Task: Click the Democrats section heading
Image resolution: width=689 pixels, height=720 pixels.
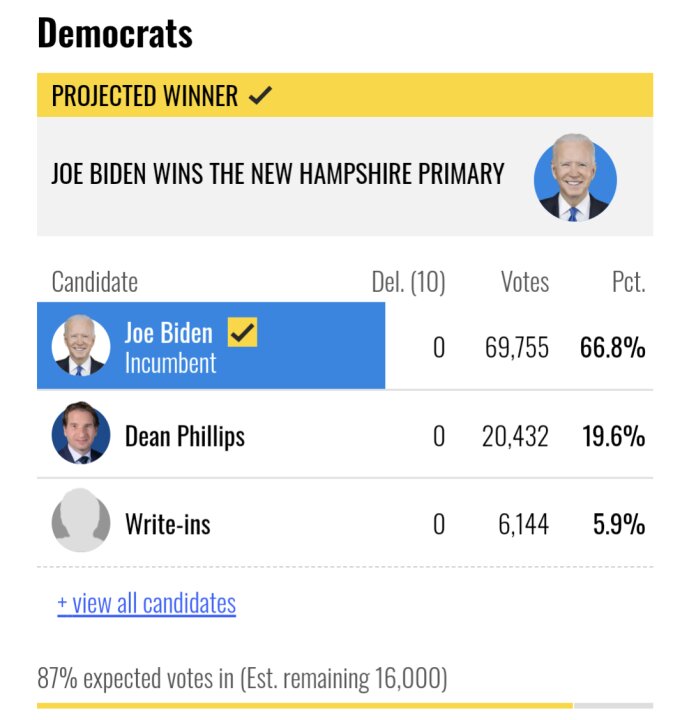Action: tap(115, 33)
